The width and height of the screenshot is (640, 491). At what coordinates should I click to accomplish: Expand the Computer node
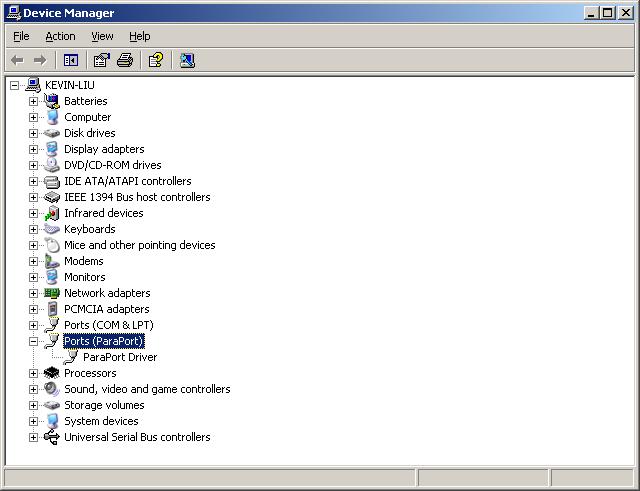click(33, 118)
